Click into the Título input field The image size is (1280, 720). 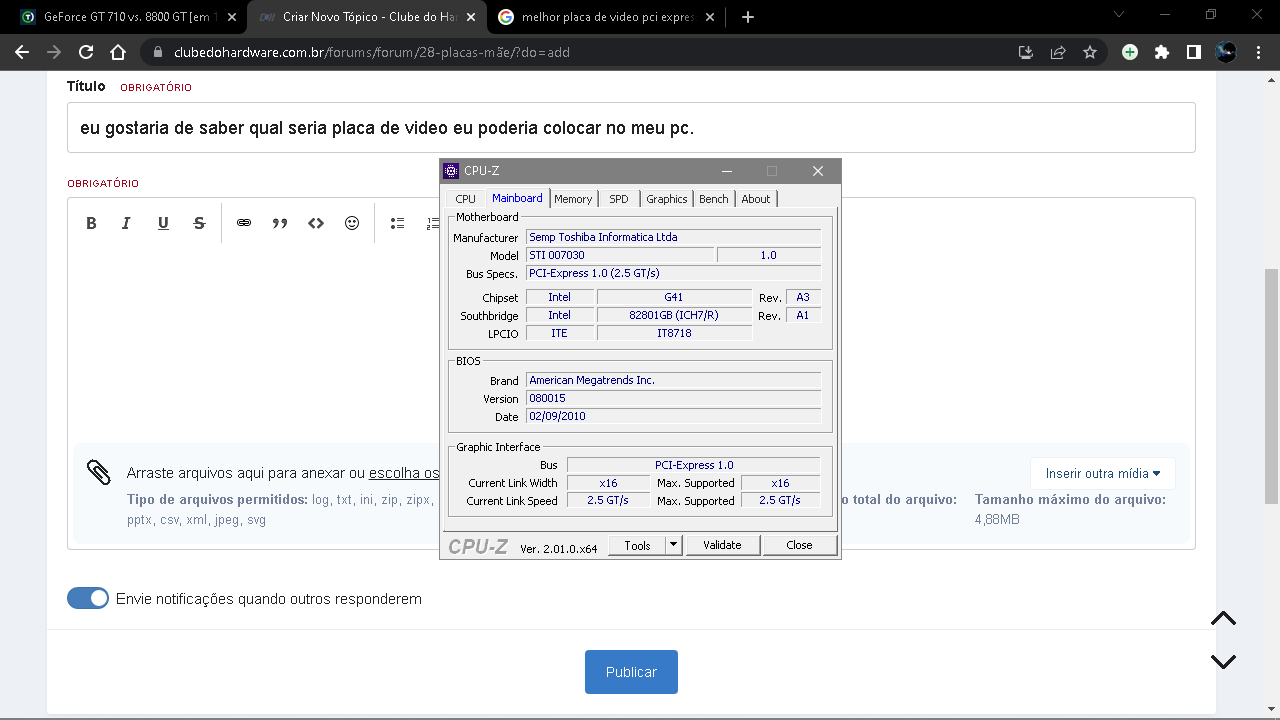coord(631,128)
